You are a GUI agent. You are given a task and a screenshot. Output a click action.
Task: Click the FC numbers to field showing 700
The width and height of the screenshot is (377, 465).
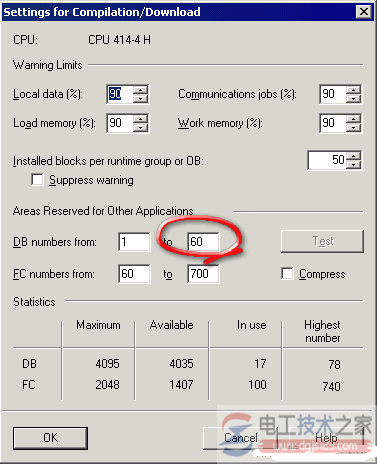(203, 274)
